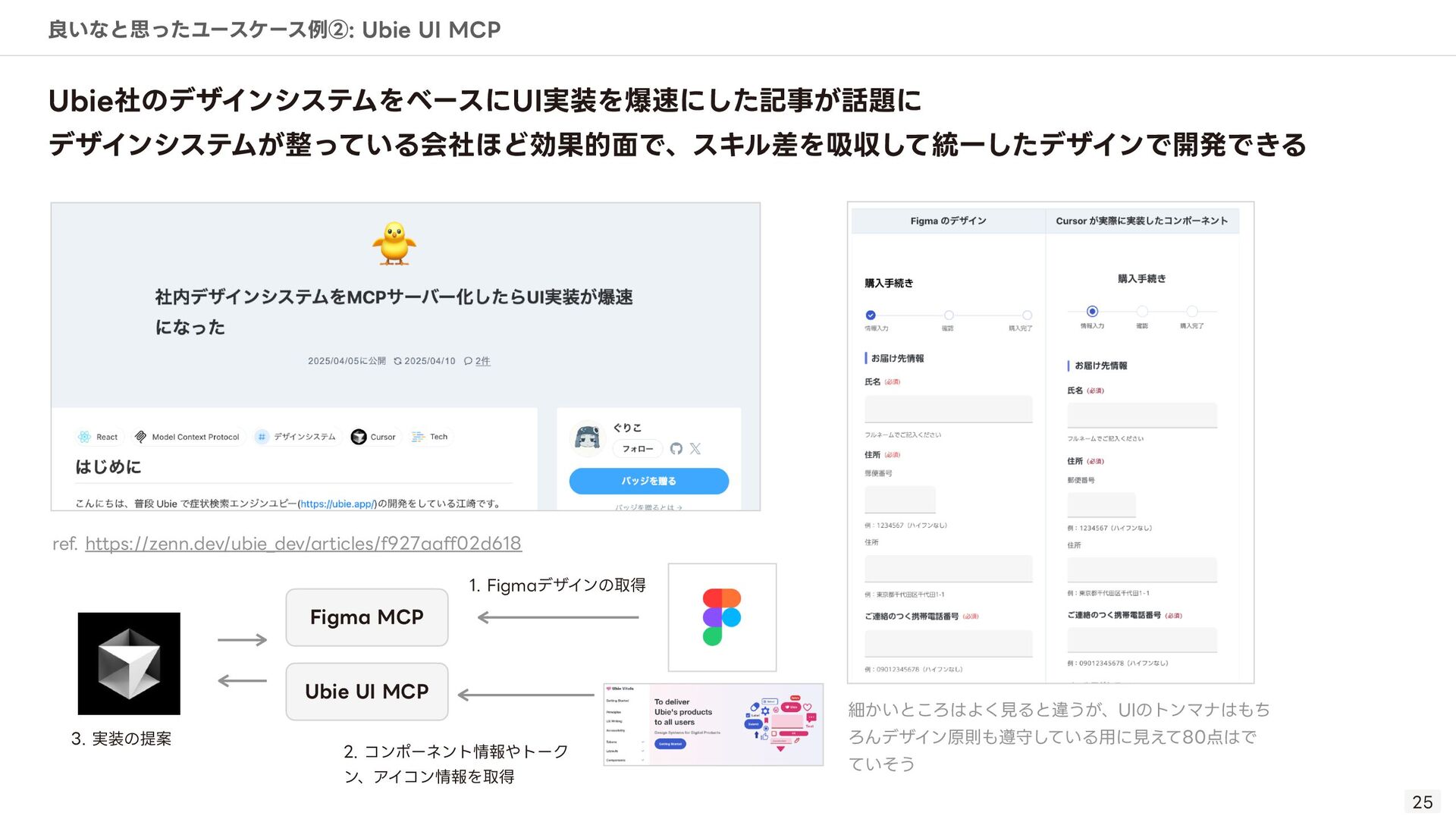Select 情報入力 radio step in Cursor component

1092,312
